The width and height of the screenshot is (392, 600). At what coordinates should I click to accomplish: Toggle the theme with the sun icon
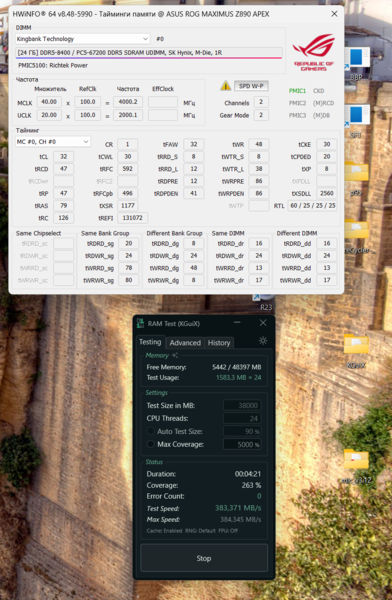click(x=263, y=341)
